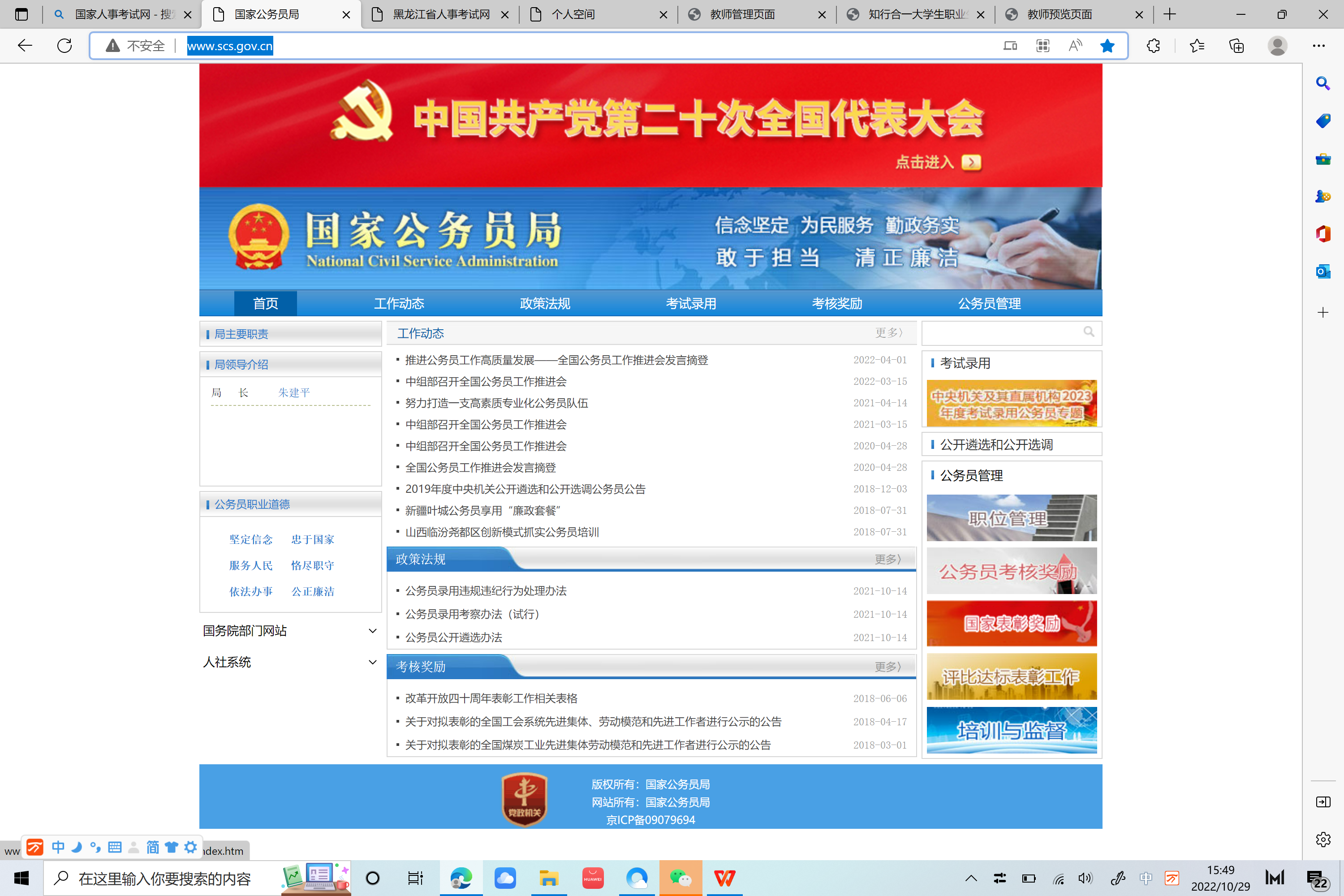Open the 公务员公开遴选办法 link
1344x896 pixels.
pos(454,637)
